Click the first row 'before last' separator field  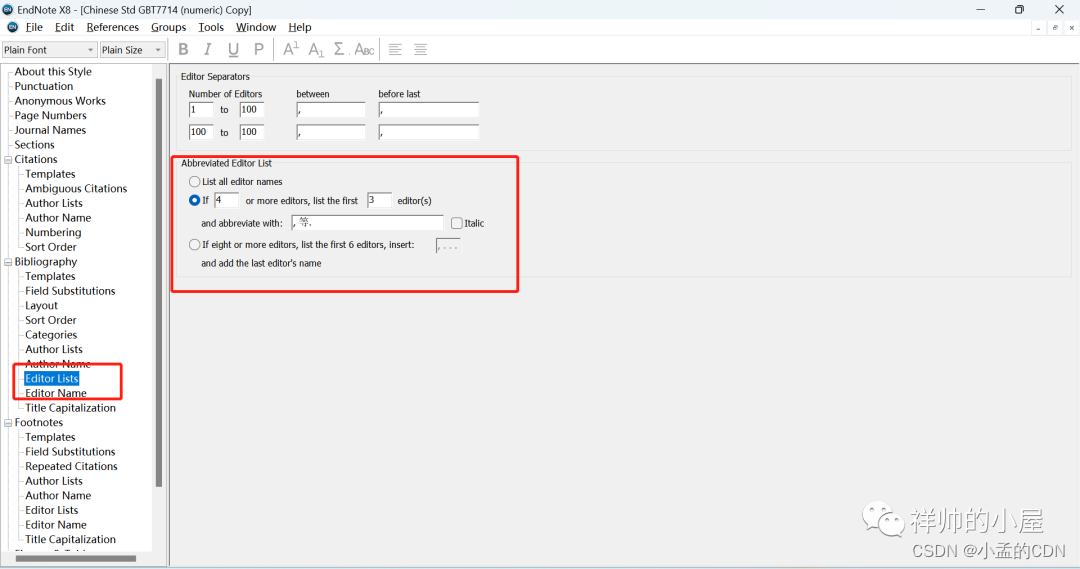[428, 110]
